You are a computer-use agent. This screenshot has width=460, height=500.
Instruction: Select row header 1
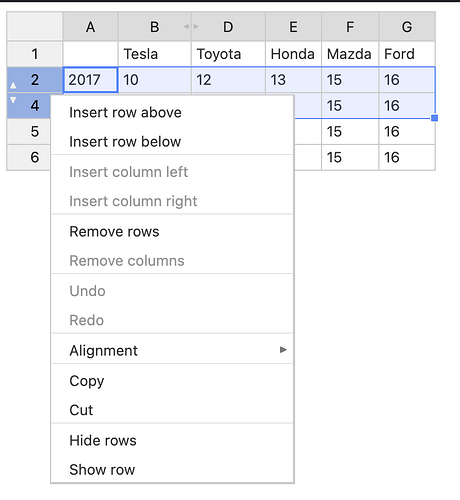coord(35,54)
